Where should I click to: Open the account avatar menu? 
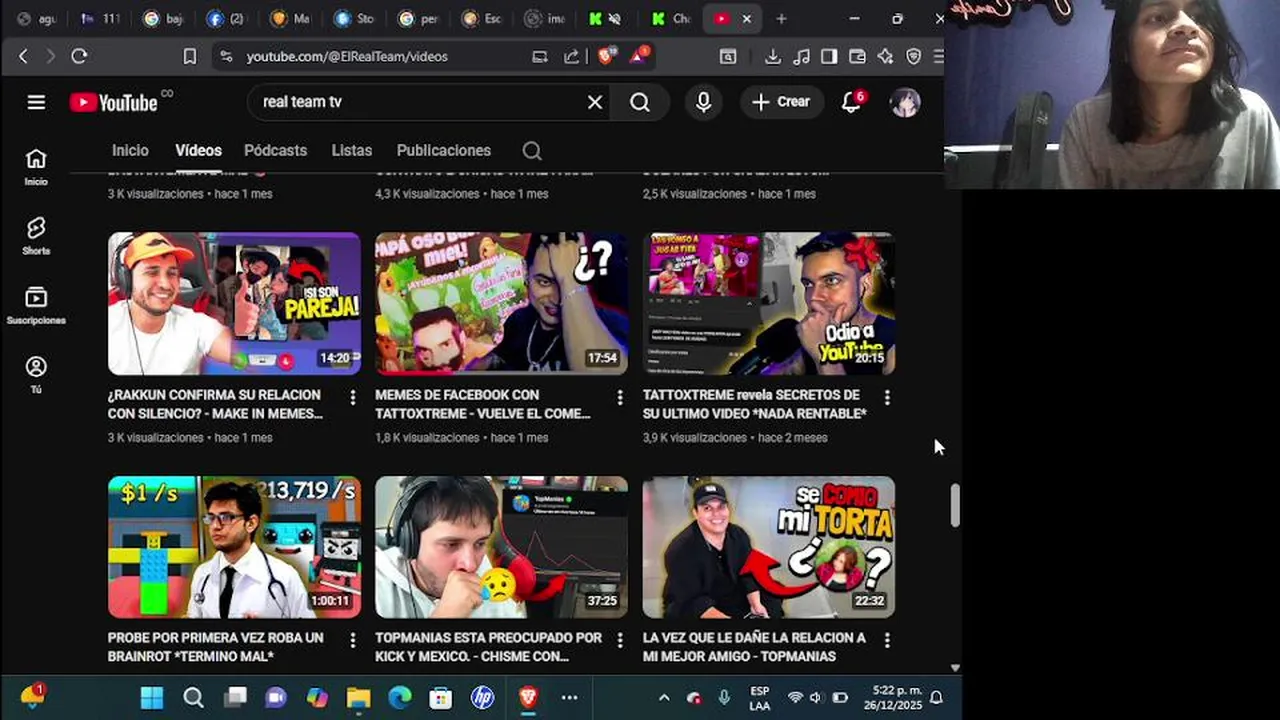pyautogui.click(x=905, y=102)
